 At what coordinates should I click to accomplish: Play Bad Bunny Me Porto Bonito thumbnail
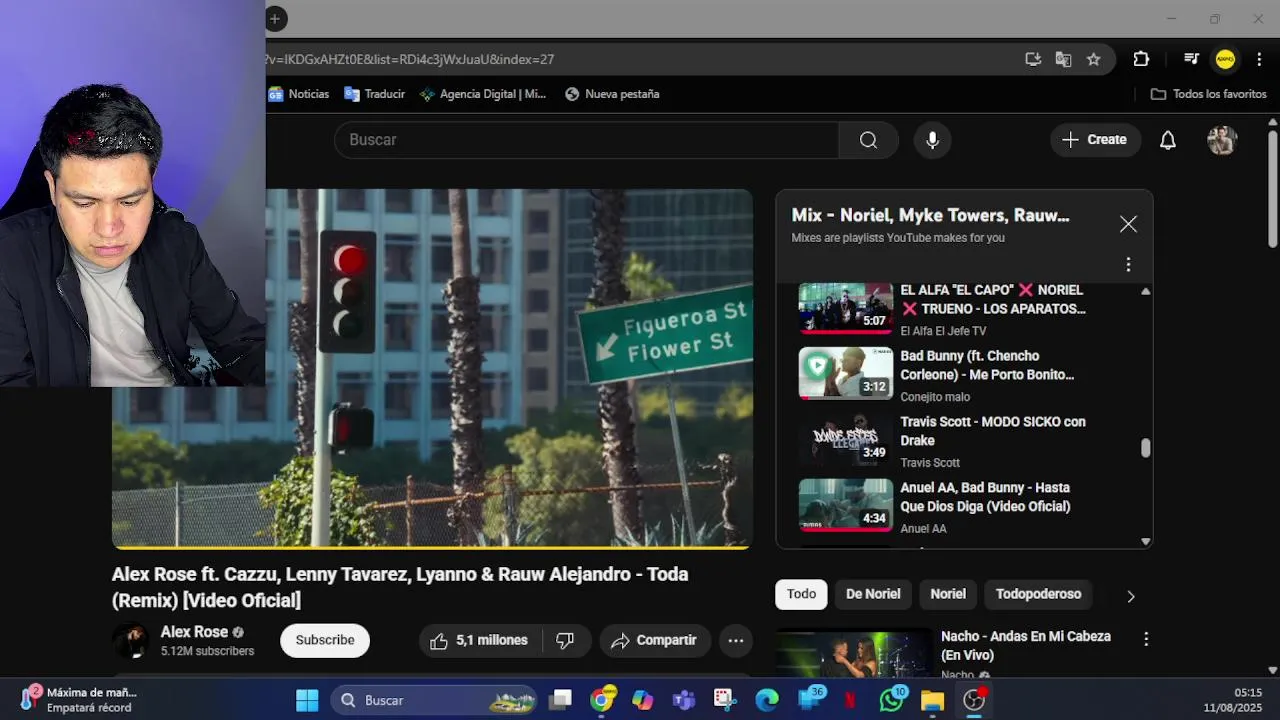(x=846, y=373)
